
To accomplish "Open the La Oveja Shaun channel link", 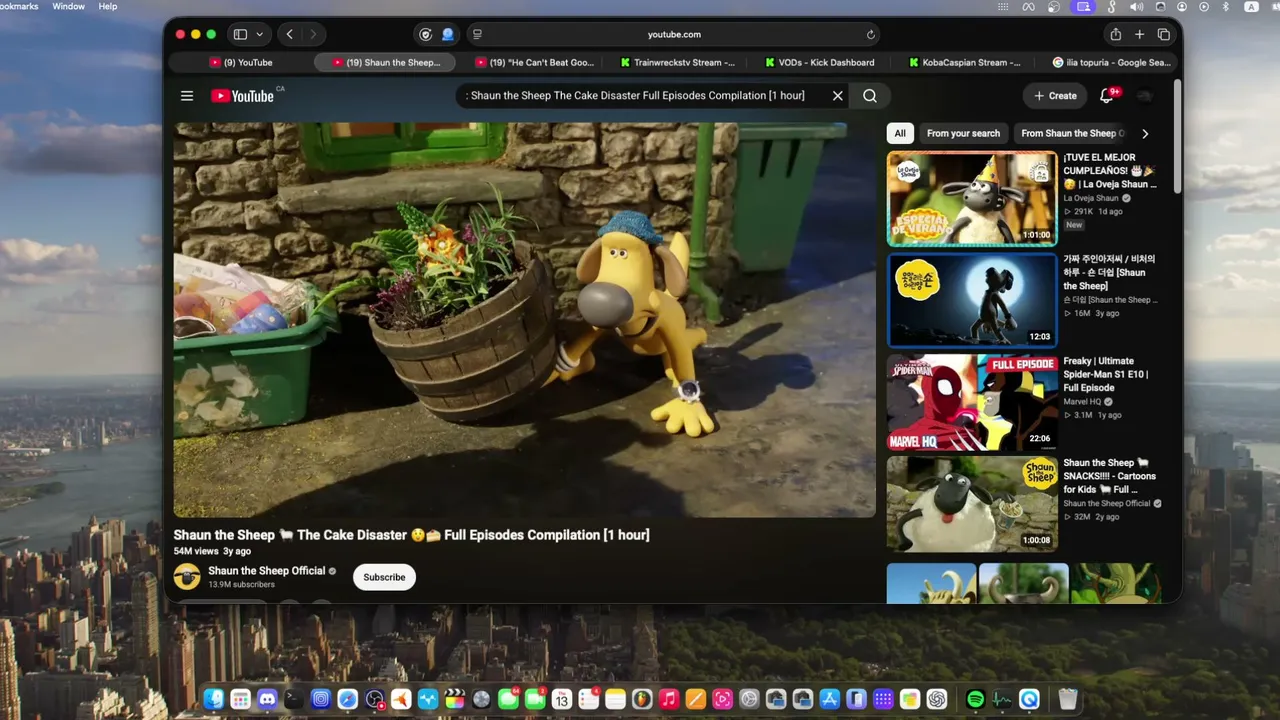I will pos(1091,198).
